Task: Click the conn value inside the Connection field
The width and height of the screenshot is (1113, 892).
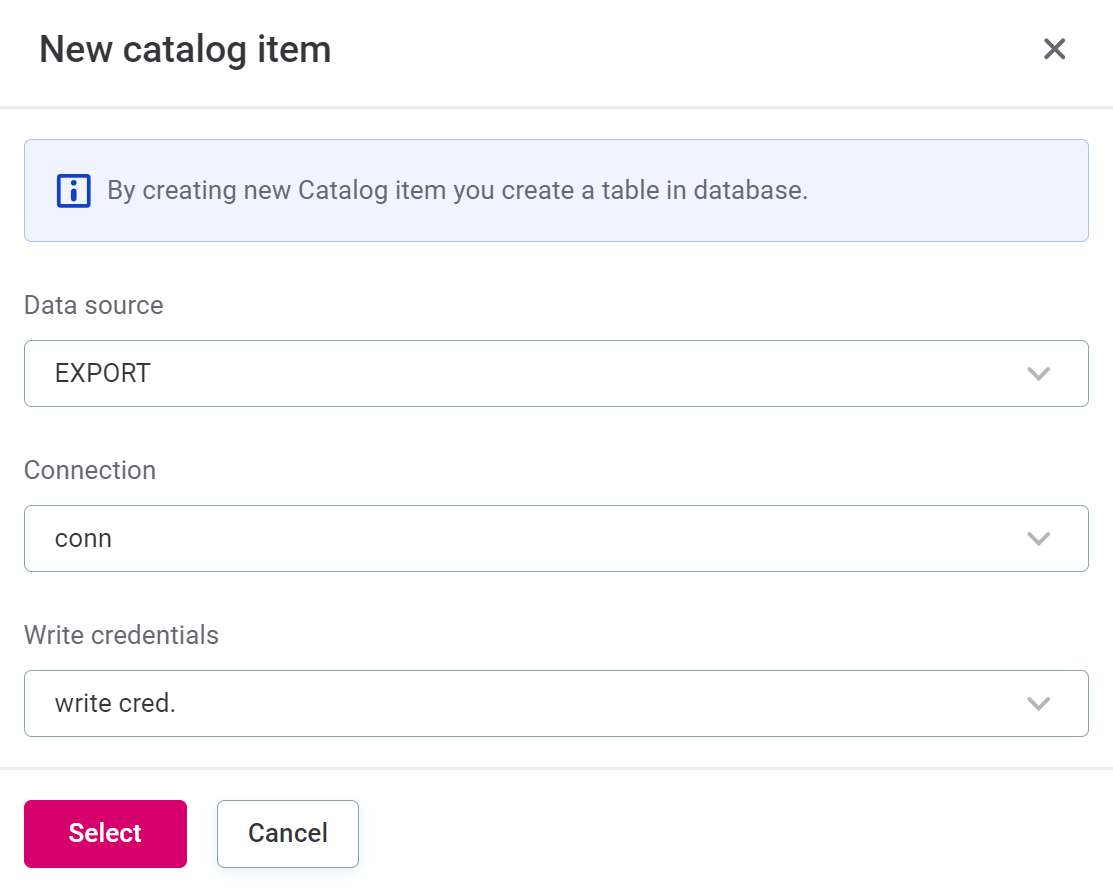Action: pos(83,538)
